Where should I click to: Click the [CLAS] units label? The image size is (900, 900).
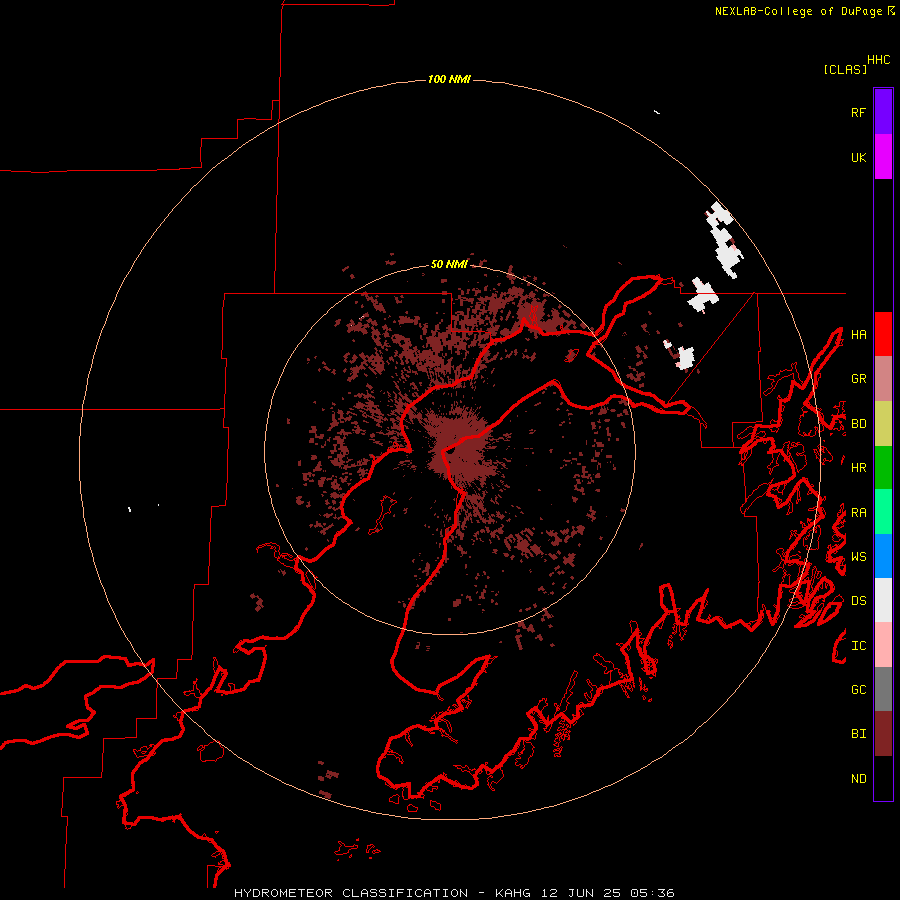click(x=845, y=70)
